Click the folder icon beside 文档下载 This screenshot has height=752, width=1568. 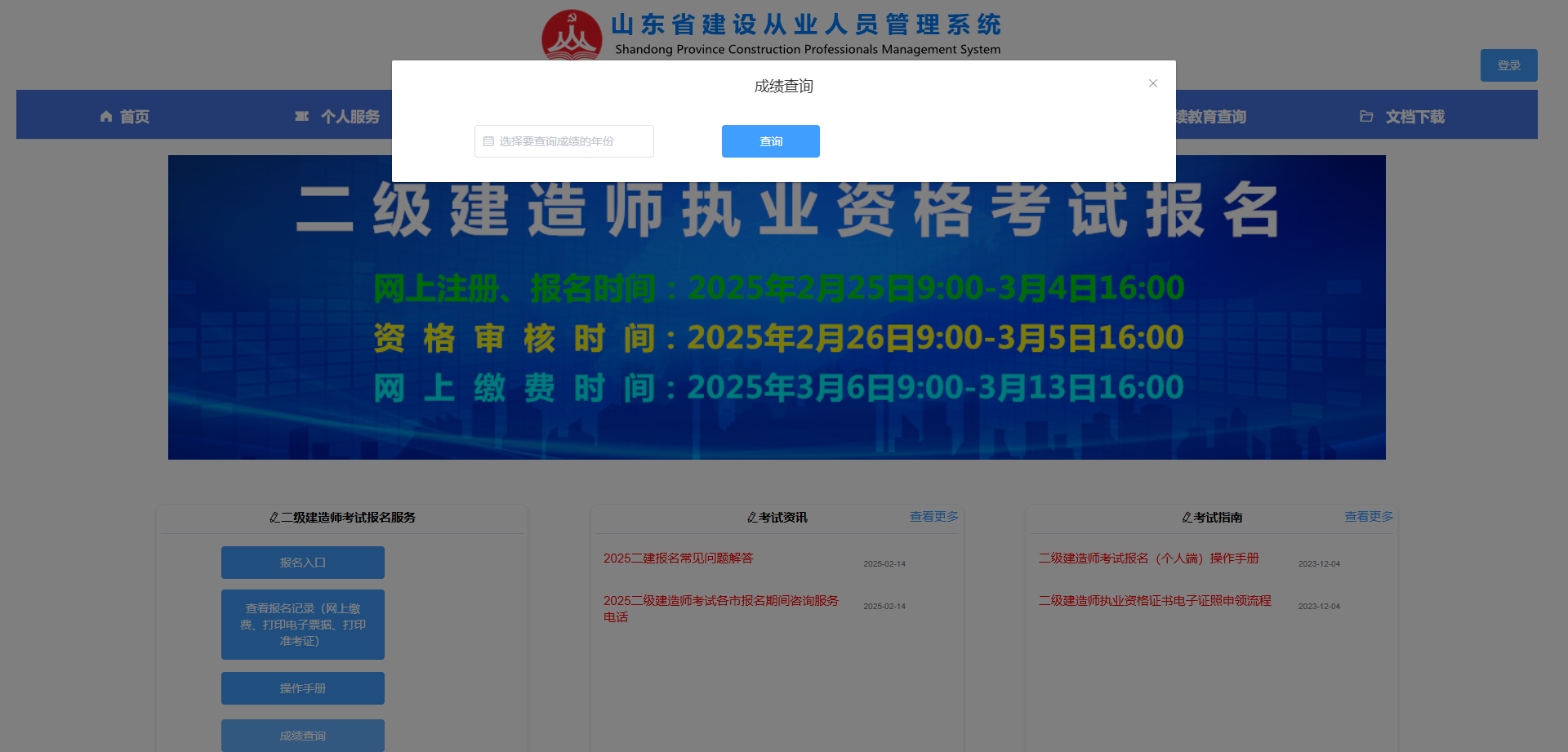click(1366, 117)
